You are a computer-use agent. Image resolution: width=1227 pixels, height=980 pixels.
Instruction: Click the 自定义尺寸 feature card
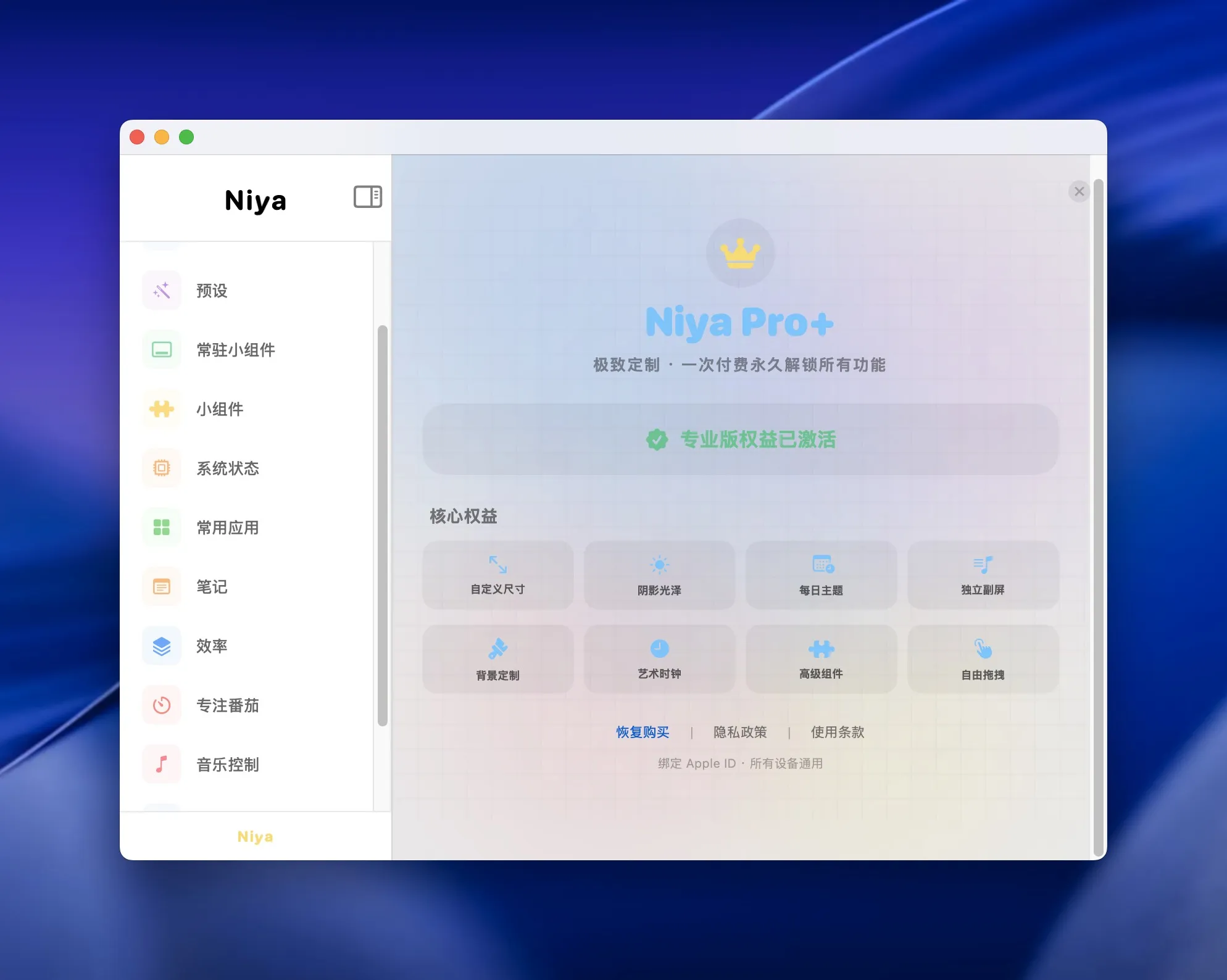pyautogui.click(x=498, y=575)
